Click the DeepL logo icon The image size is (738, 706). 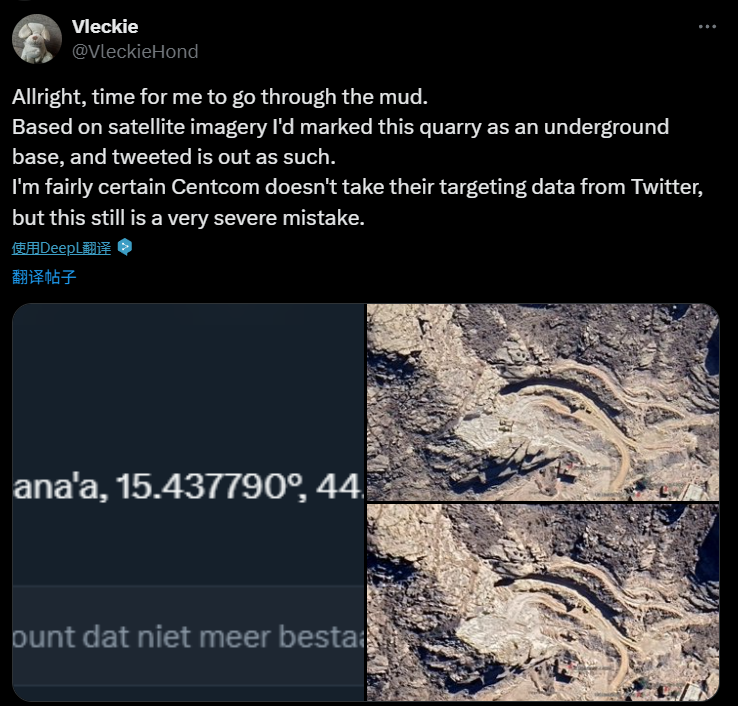coord(125,247)
